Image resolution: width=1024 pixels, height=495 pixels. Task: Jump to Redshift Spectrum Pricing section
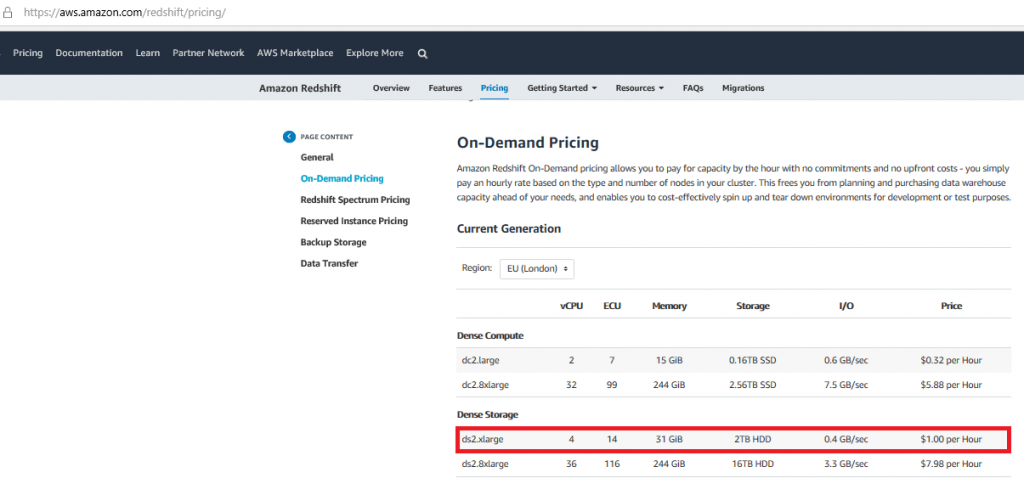pos(355,200)
